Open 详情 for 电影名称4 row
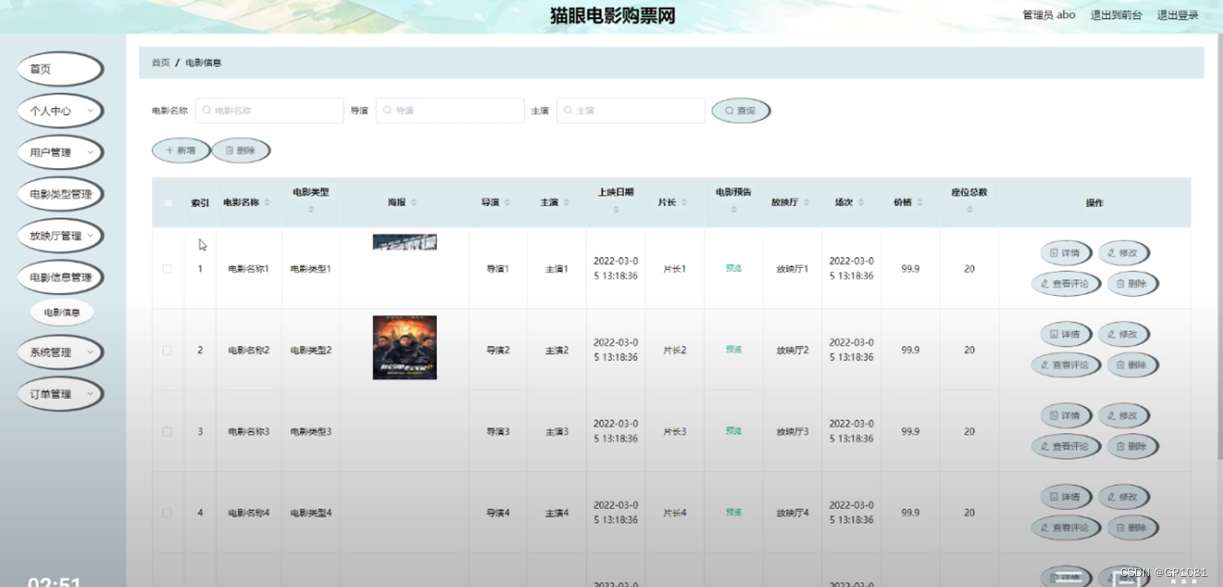Image resolution: width=1223 pixels, height=587 pixels. (x=1066, y=497)
